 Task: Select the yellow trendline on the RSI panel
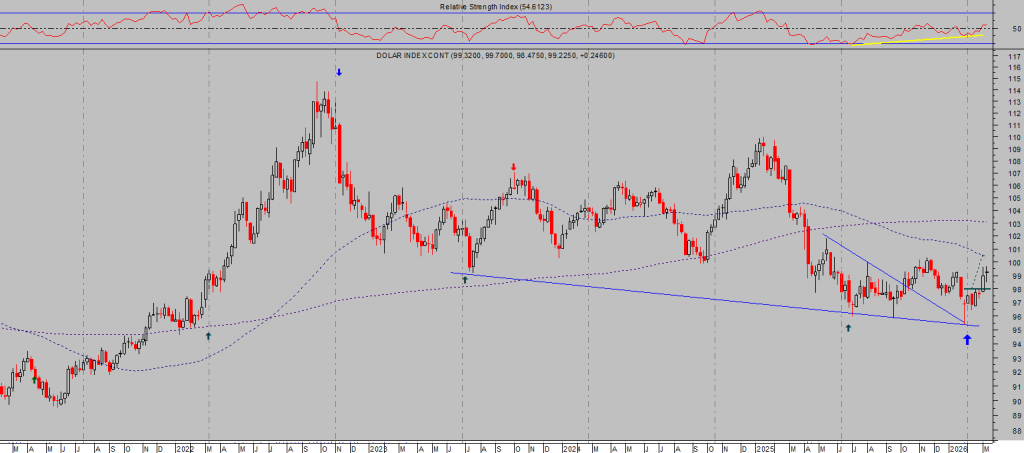point(915,39)
